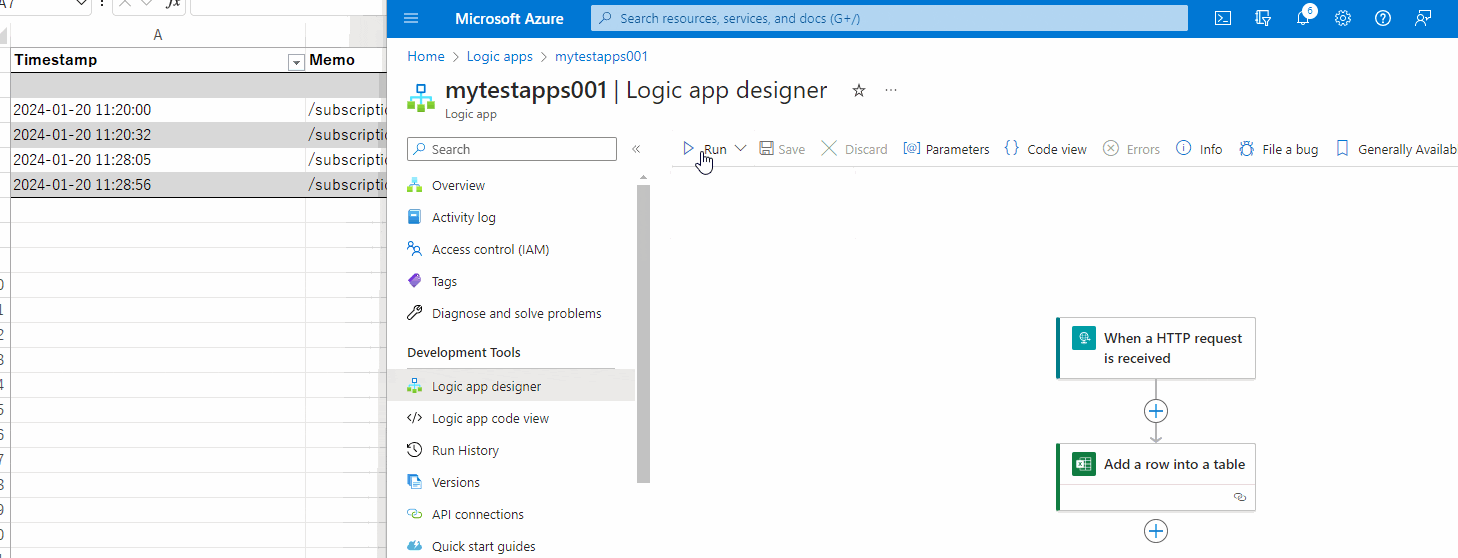Open the Help question mark icon
Image resolution: width=1458 pixels, height=558 pixels.
pyautogui.click(x=1383, y=18)
